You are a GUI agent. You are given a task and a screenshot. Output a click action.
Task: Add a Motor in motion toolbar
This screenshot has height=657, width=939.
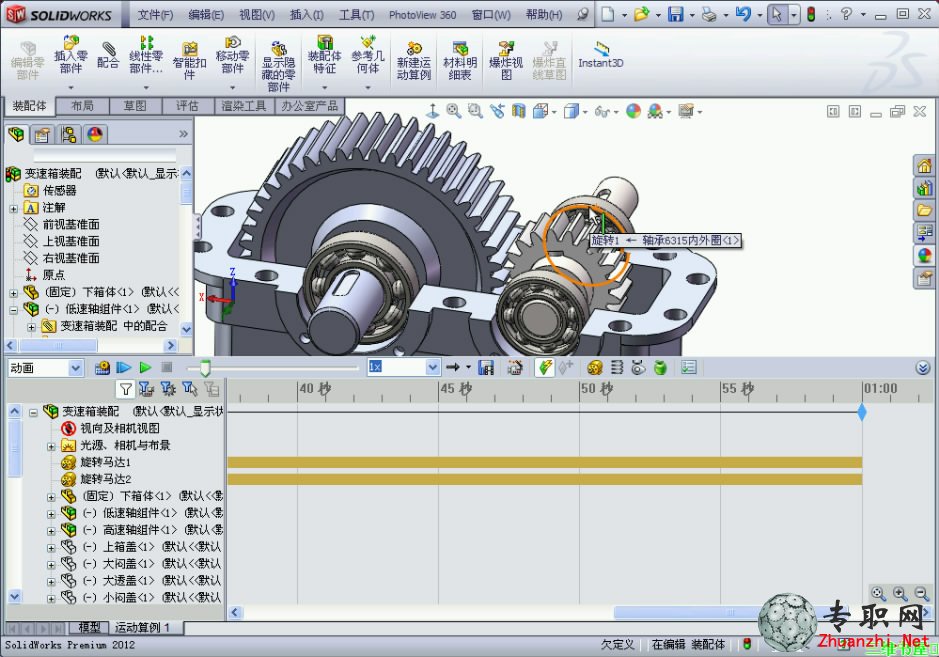click(x=595, y=367)
